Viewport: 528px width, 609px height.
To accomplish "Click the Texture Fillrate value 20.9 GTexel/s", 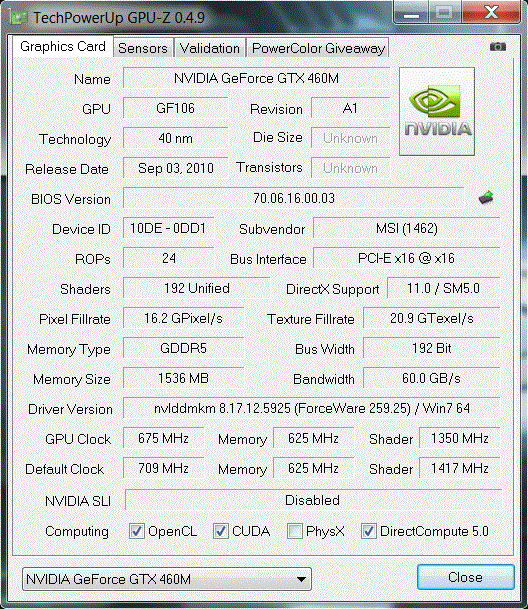I will (x=432, y=318).
